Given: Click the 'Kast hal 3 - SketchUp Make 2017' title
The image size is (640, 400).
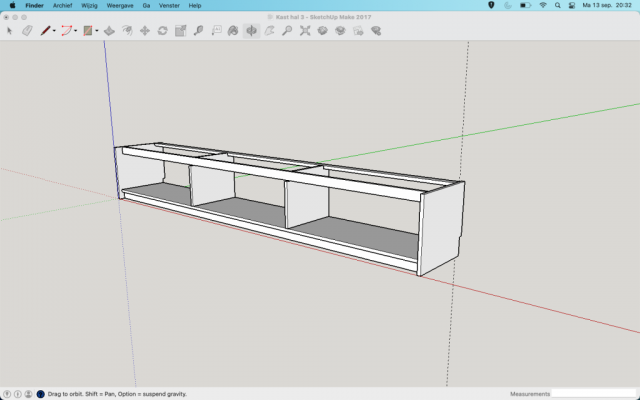Looking at the screenshot, I should coord(323,17).
